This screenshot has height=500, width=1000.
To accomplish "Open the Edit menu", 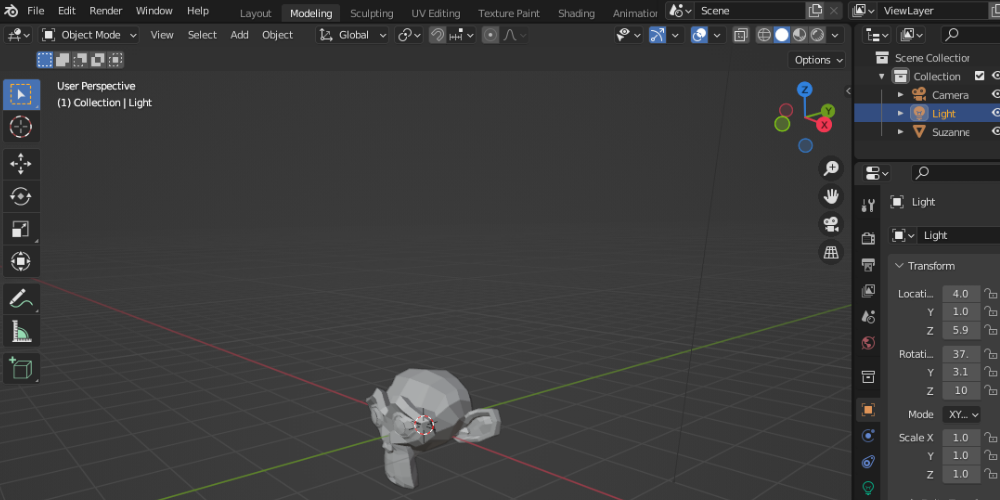I will (66, 11).
